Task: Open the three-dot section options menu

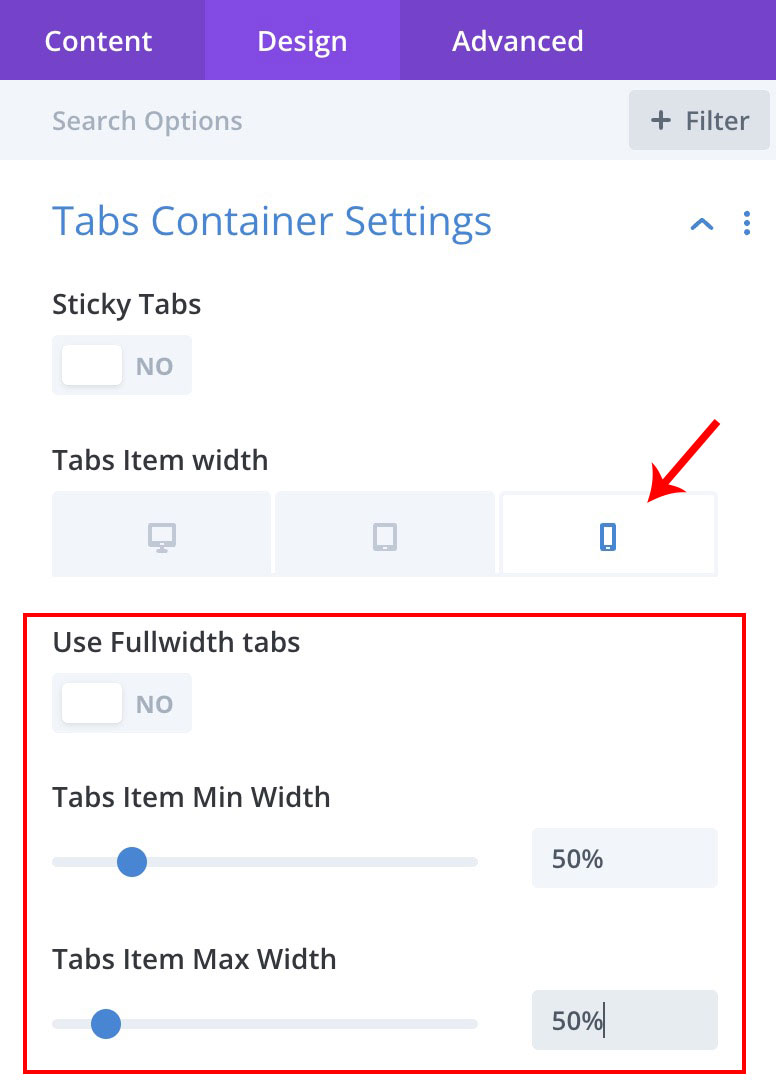Action: click(x=746, y=223)
